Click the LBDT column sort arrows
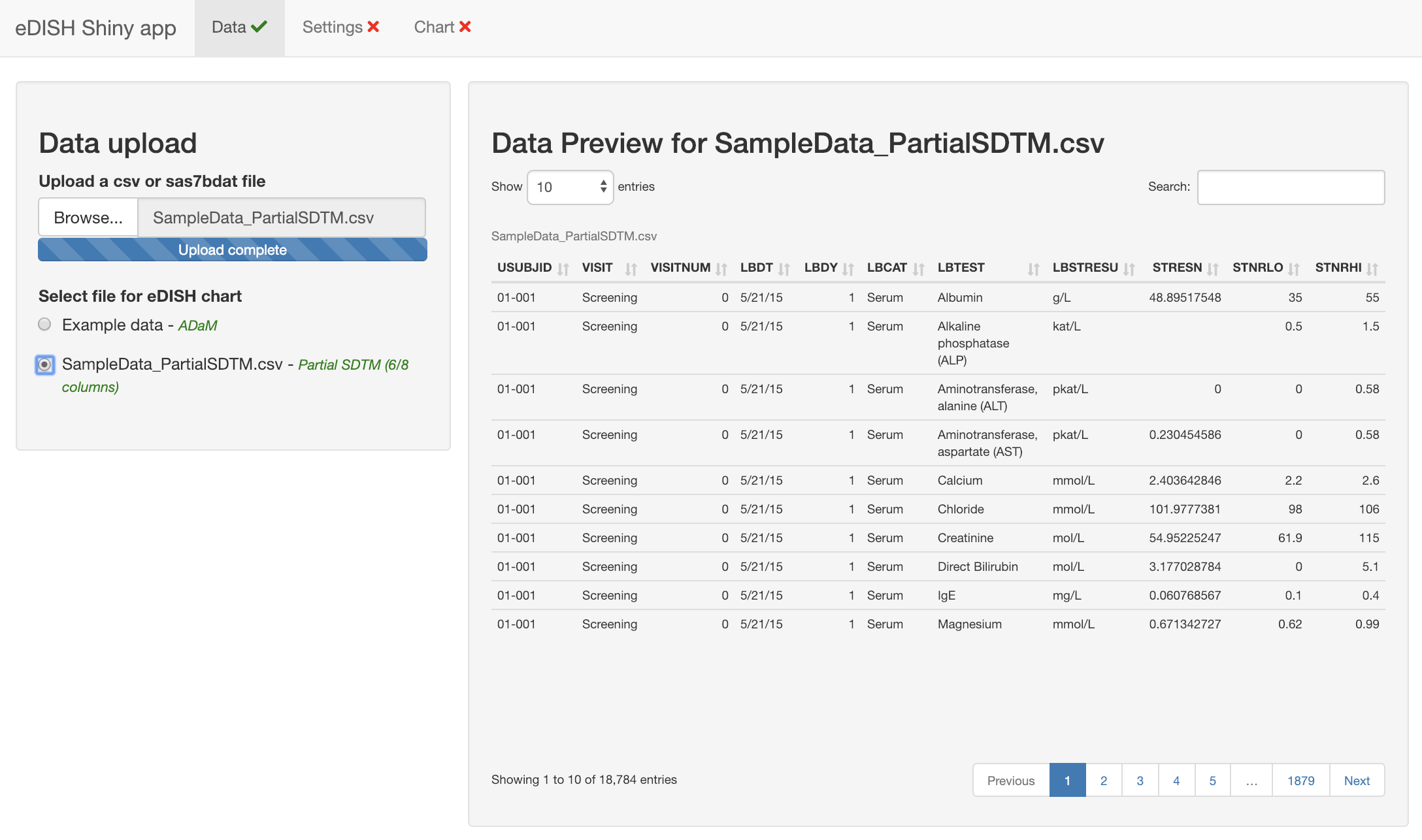The height and width of the screenshot is (840, 1422). point(784,268)
